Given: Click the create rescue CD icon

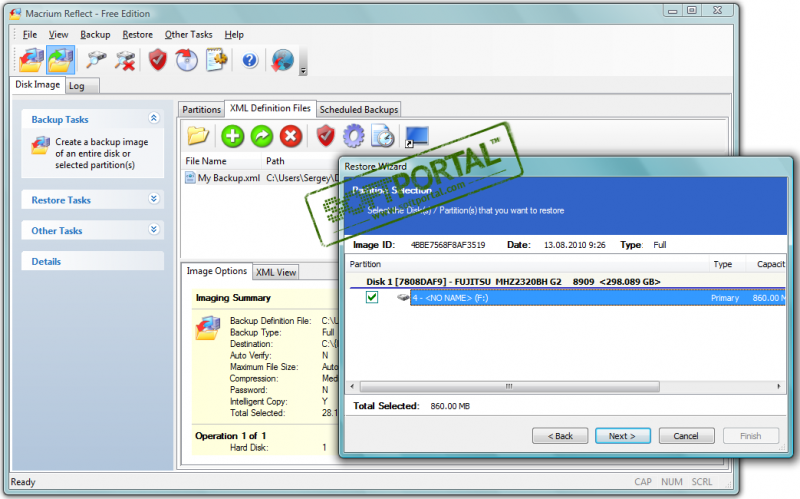Looking at the screenshot, I should [x=187, y=60].
